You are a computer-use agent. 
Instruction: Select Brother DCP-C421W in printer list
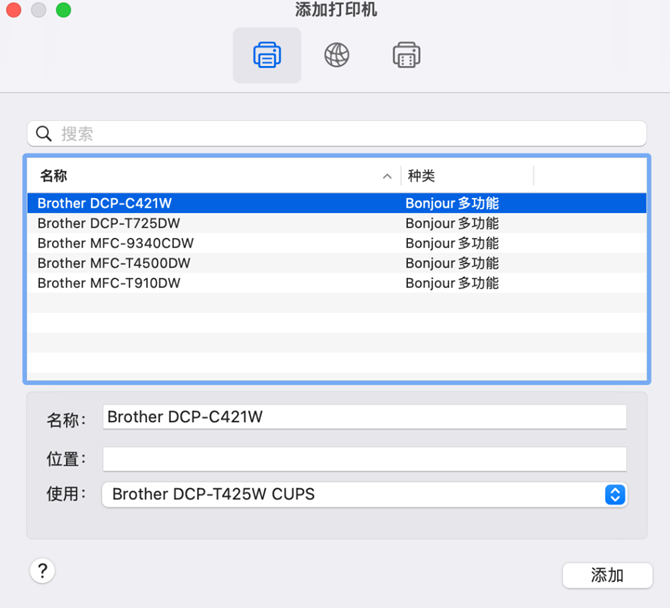click(x=337, y=203)
